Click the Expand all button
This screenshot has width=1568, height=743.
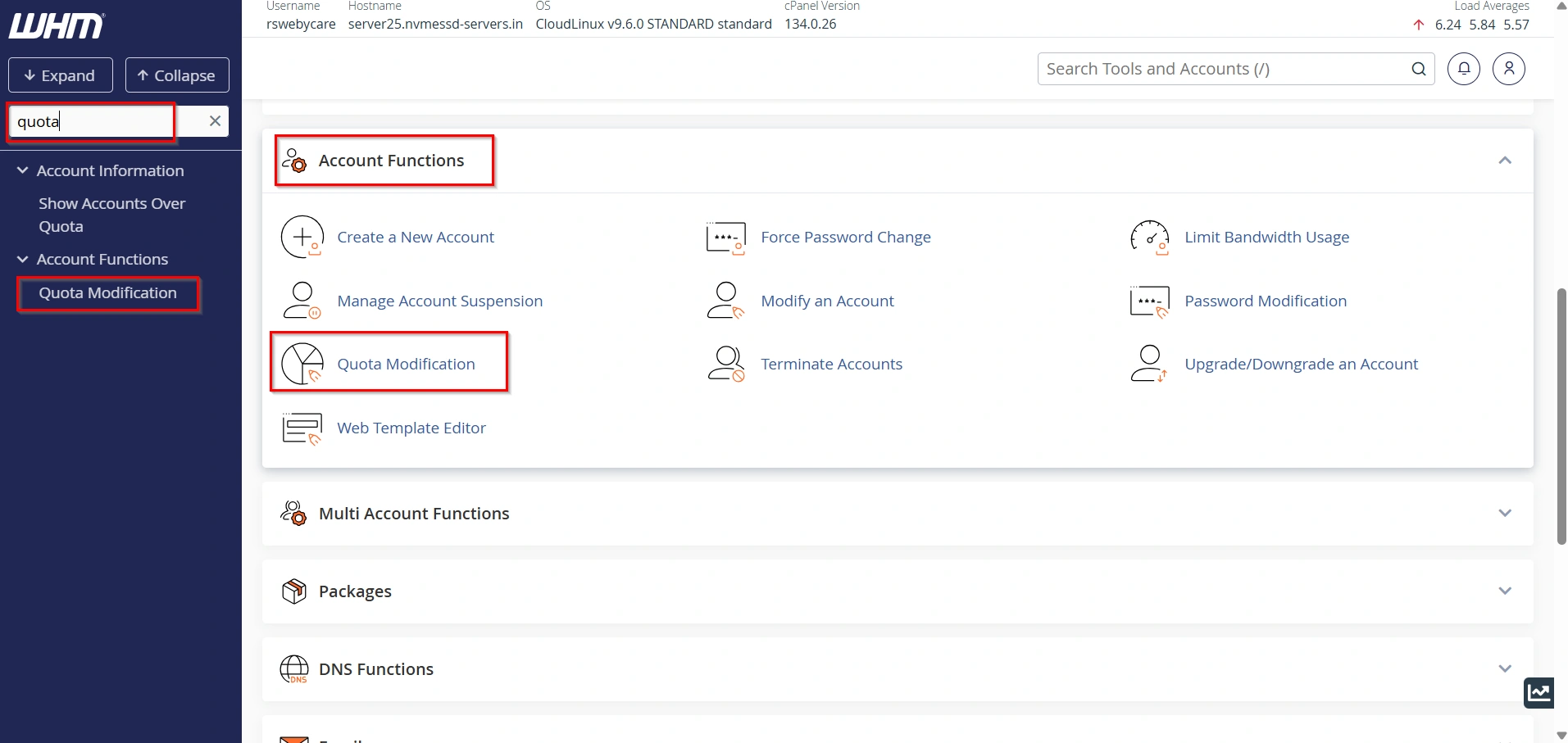pos(61,75)
